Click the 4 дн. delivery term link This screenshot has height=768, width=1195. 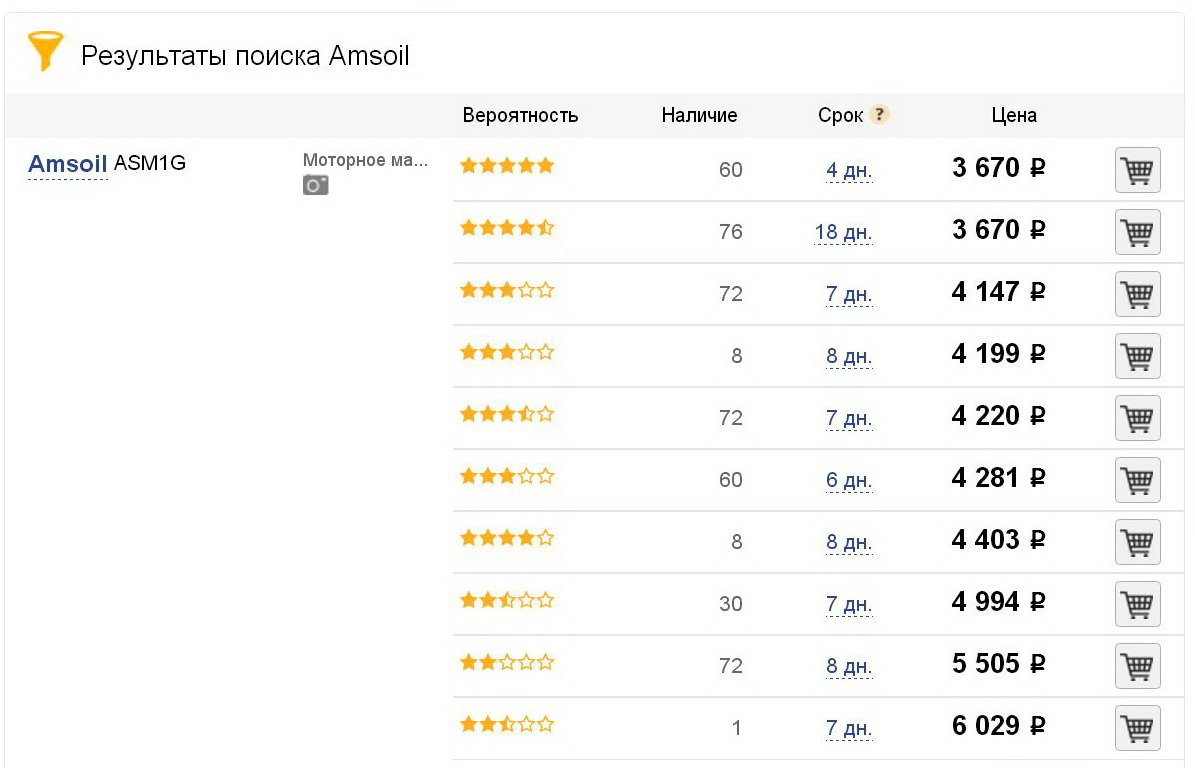848,170
